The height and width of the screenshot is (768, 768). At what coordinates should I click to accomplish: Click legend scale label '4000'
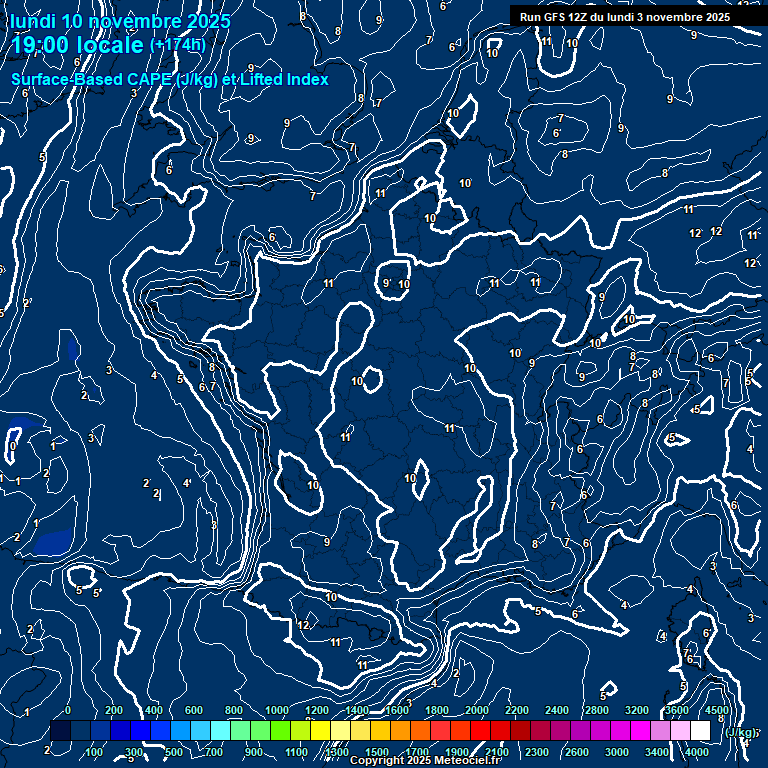(x=696, y=752)
